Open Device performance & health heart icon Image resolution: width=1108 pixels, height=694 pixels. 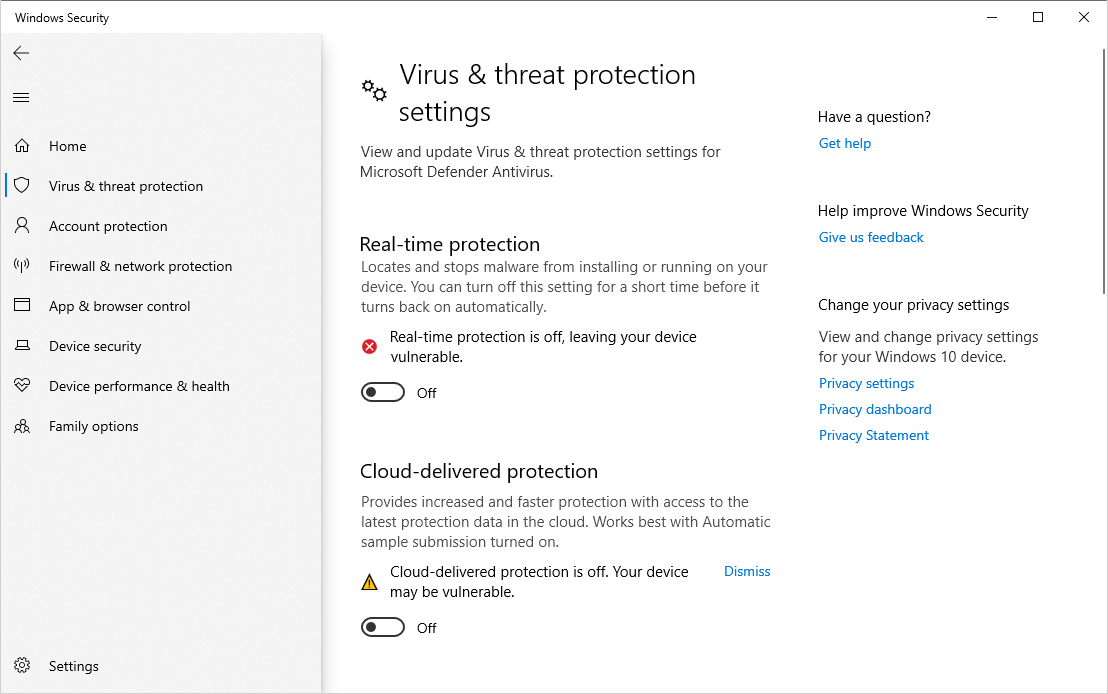click(22, 386)
